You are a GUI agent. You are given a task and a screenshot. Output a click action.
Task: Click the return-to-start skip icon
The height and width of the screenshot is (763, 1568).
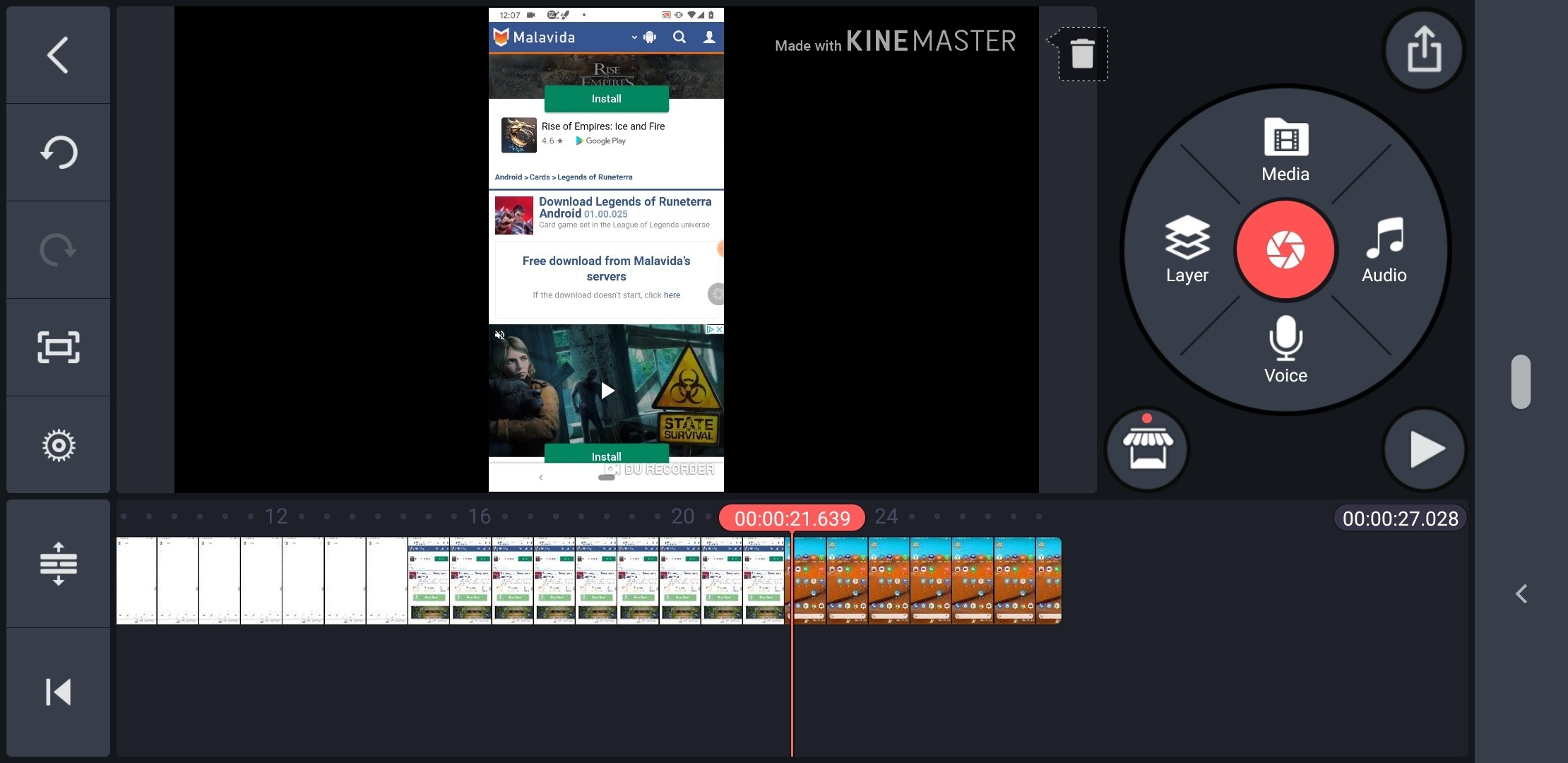(56, 691)
